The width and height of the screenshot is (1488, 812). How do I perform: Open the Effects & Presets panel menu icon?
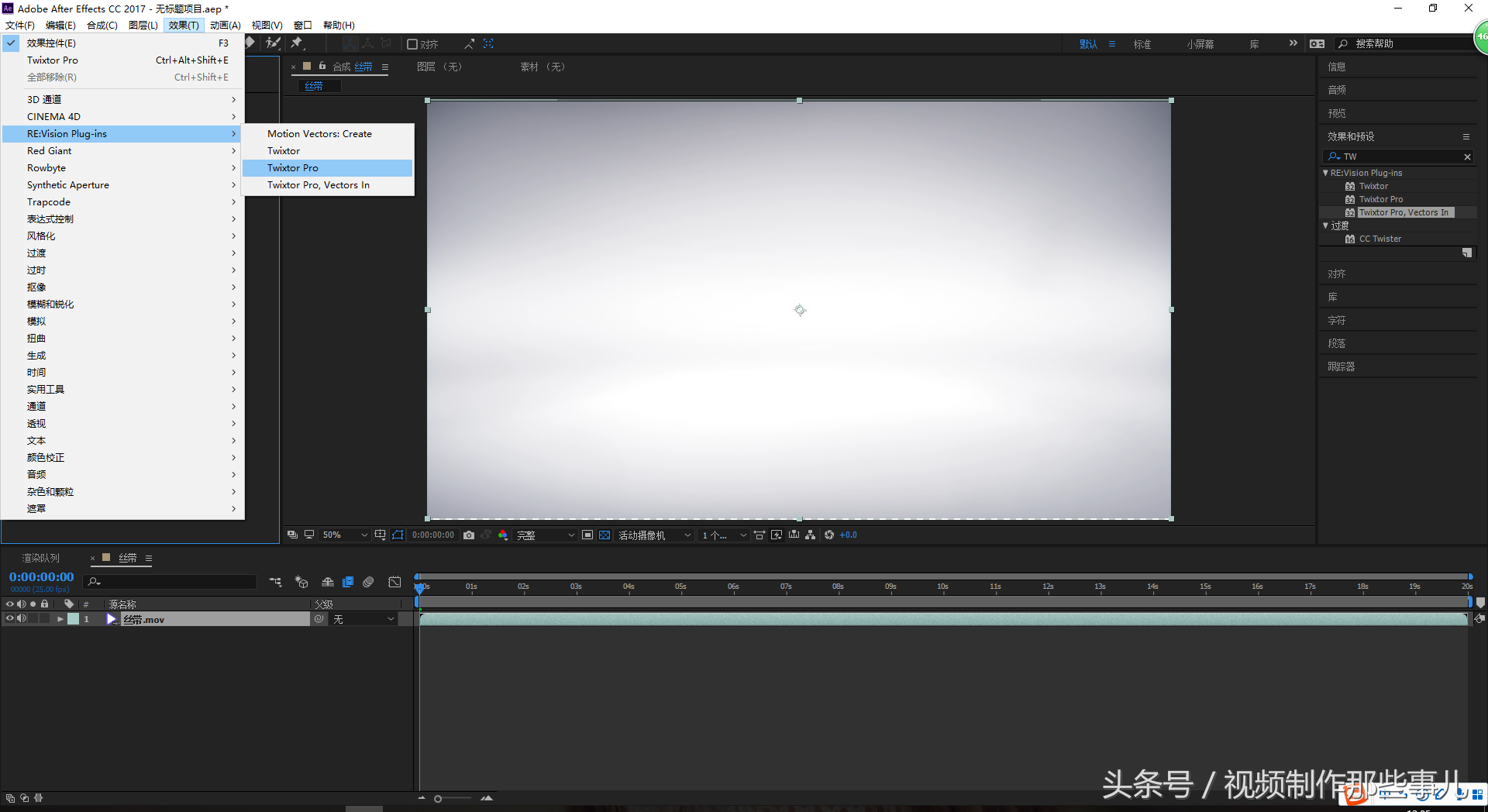click(x=1466, y=136)
